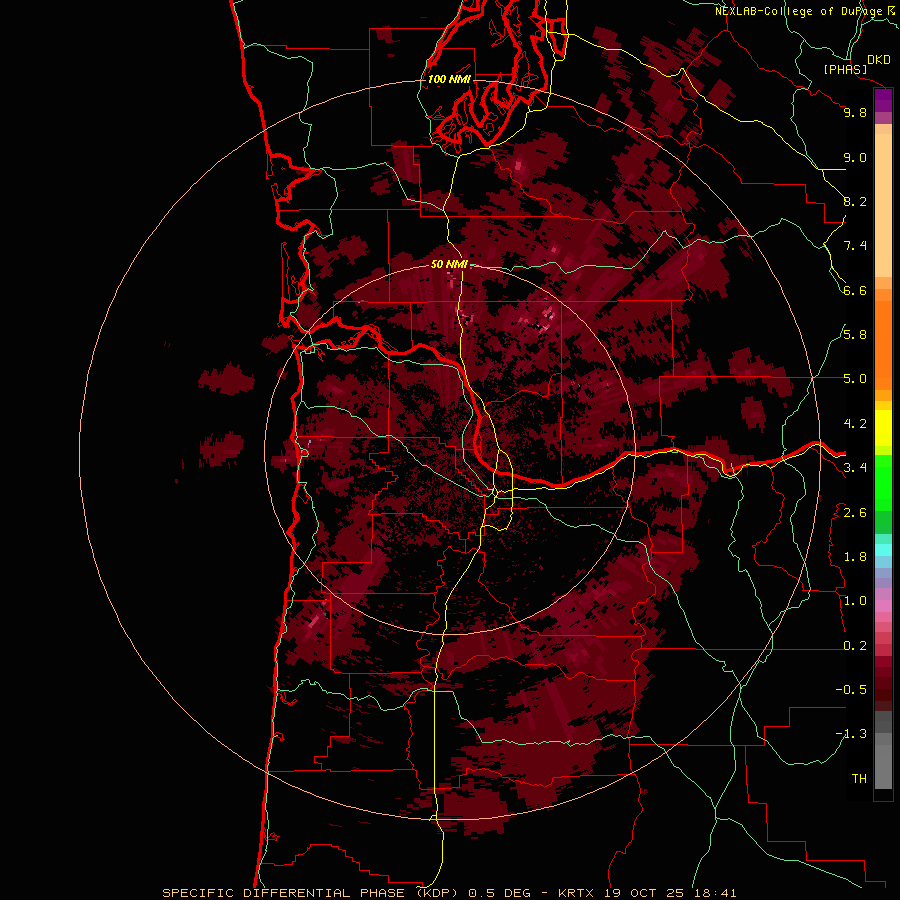900x900 pixels.
Task: Click the "19 OCT 25" date text
Action: click(x=643, y=893)
